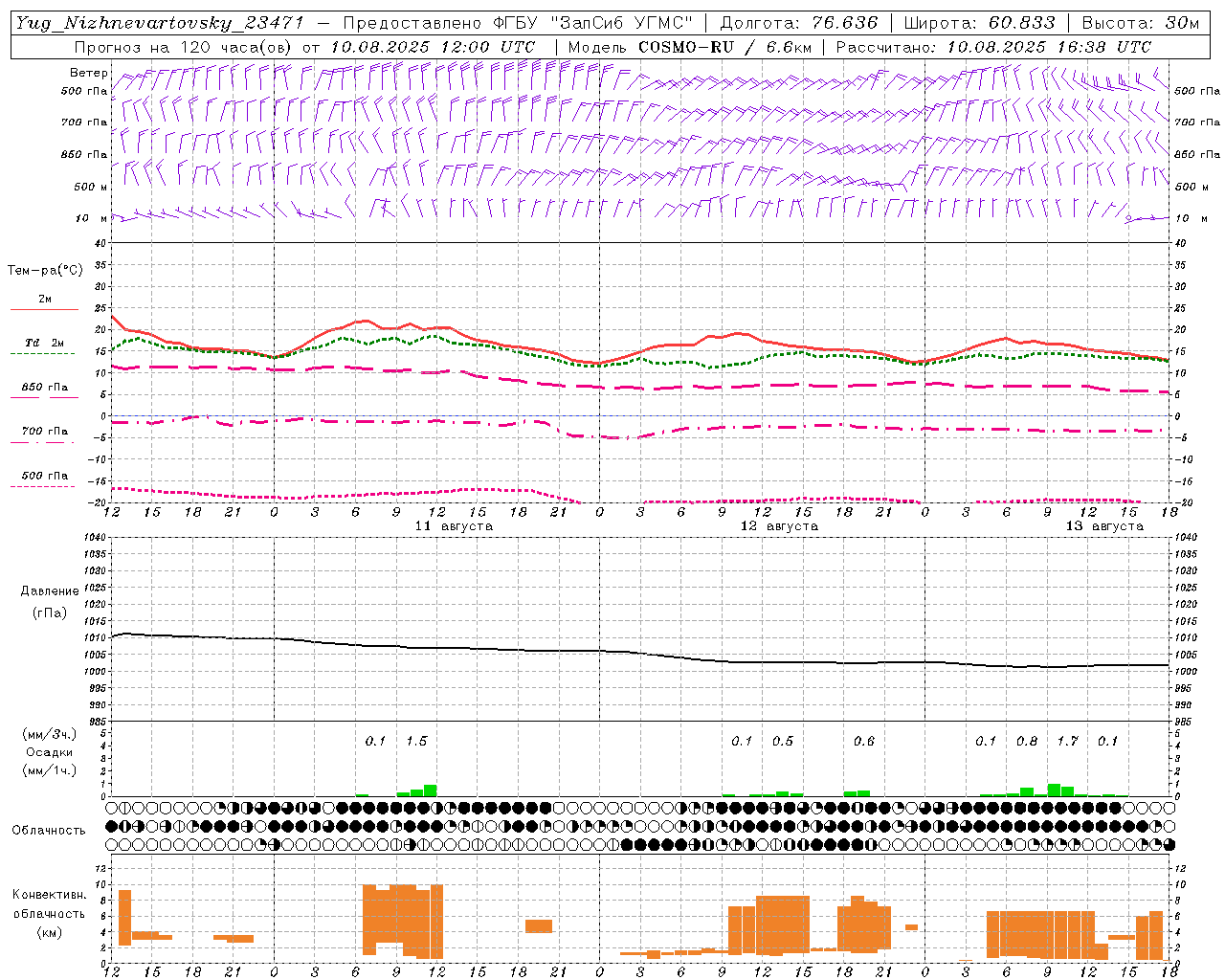1225x980 pixels.
Task: Click the (км) unit label
Action: coord(50,932)
